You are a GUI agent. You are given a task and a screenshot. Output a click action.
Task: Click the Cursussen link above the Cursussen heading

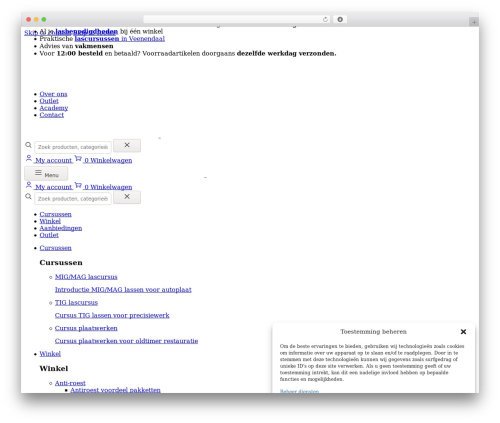pos(55,248)
